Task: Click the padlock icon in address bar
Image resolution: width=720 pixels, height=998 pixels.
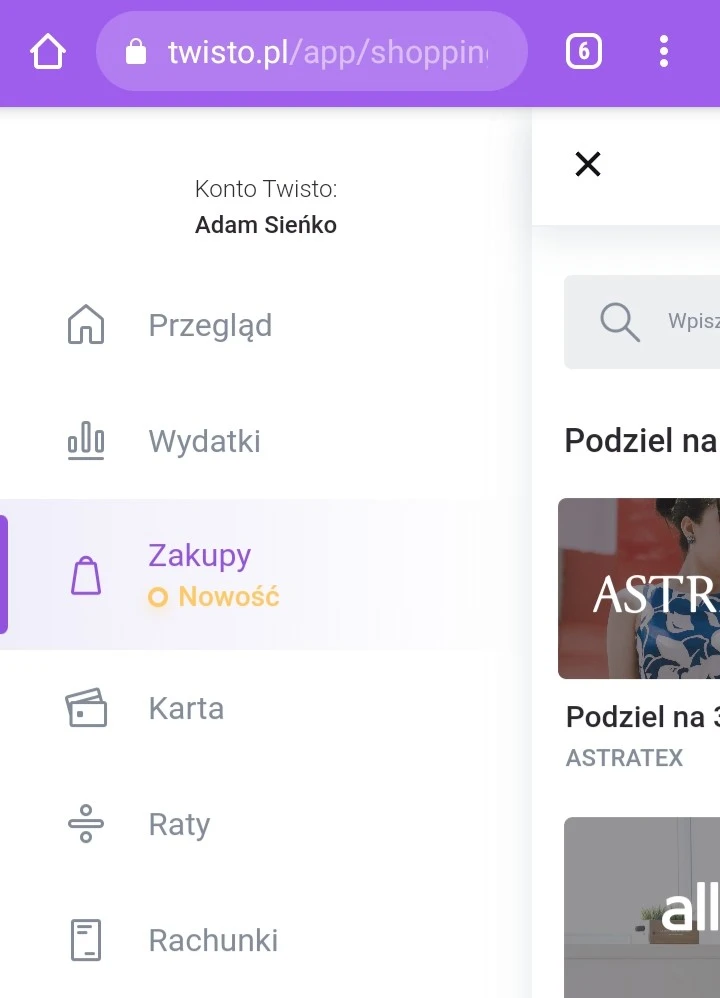Action: [136, 52]
